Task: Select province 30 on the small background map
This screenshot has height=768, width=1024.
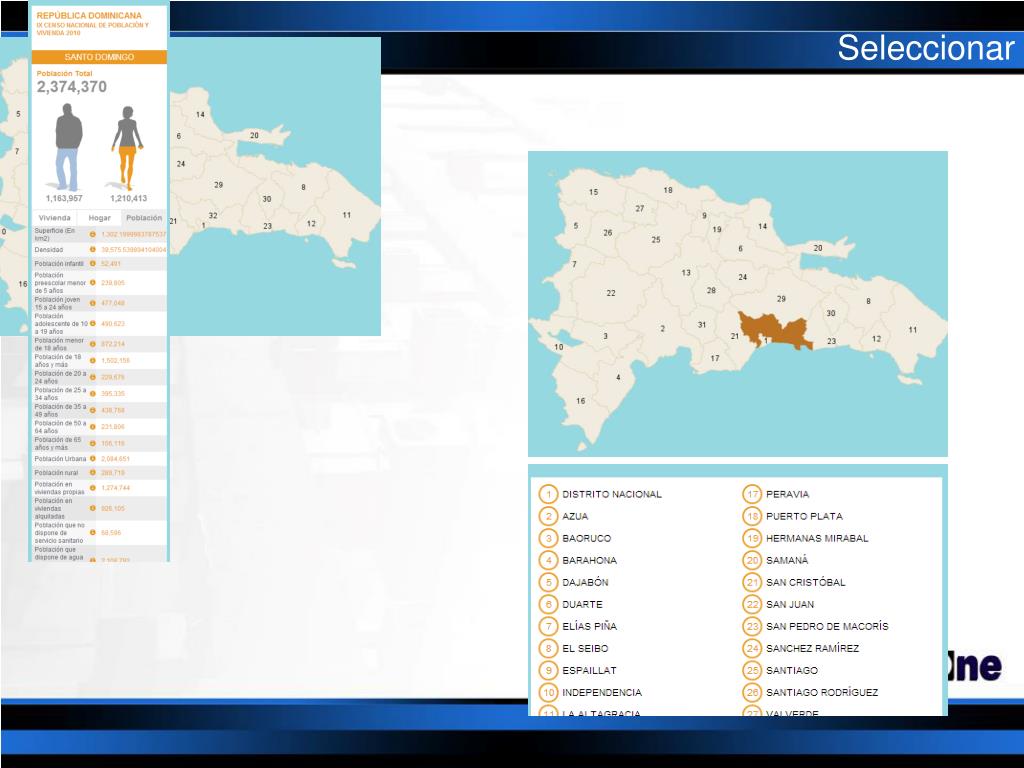Action: pos(266,199)
